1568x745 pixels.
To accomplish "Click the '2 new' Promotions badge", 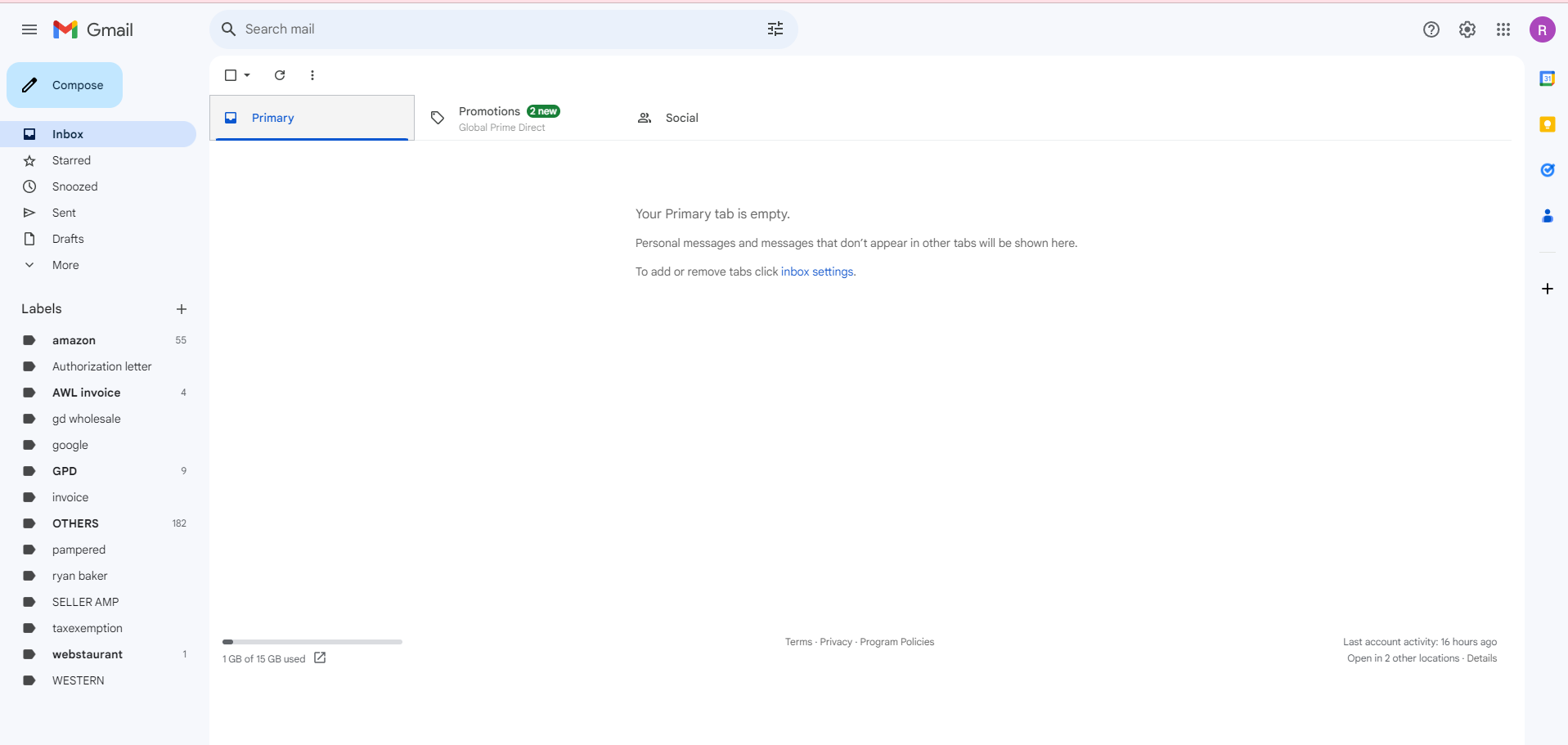I will tap(544, 111).
